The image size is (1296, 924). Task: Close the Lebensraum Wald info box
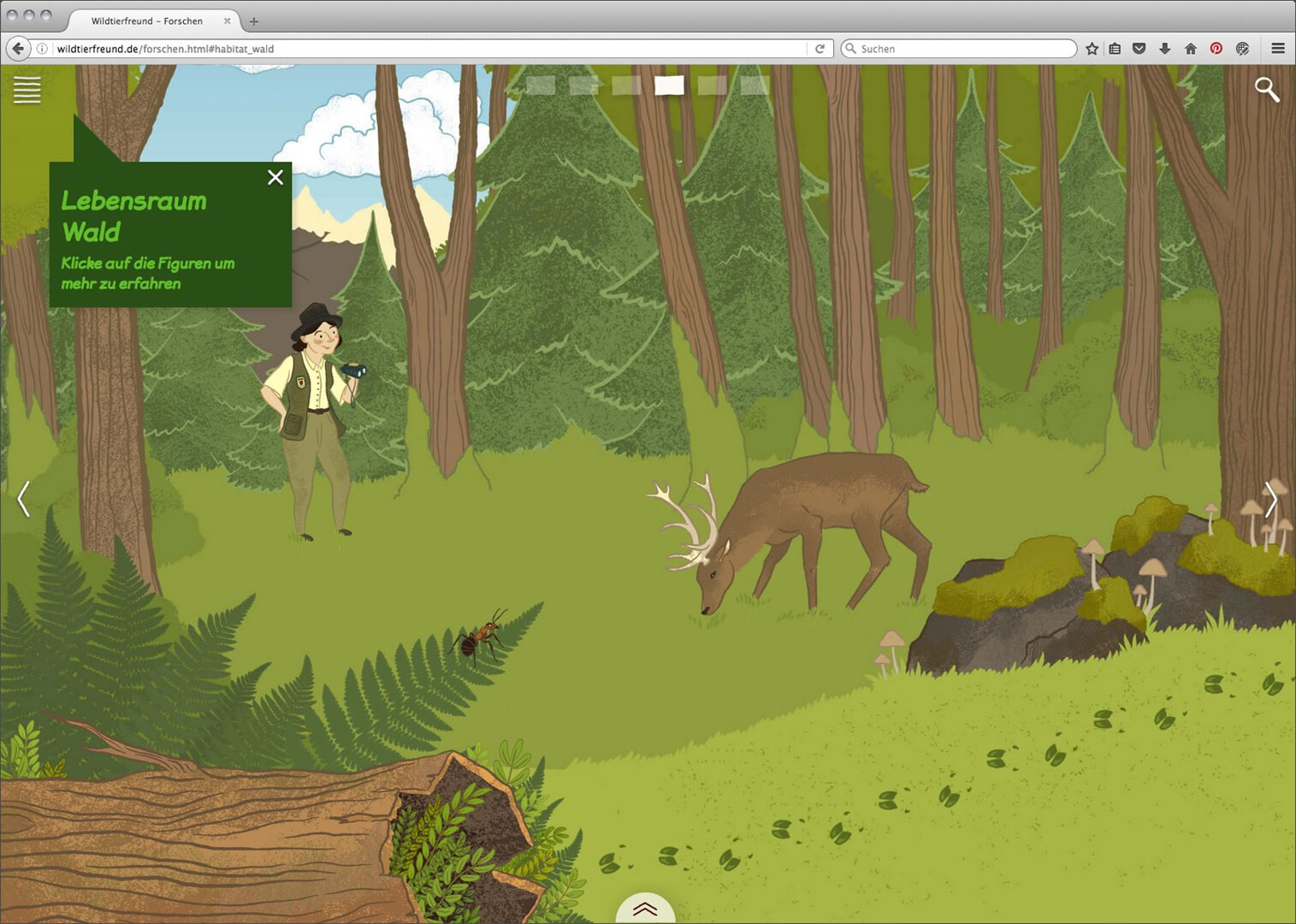click(x=275, y=177)
